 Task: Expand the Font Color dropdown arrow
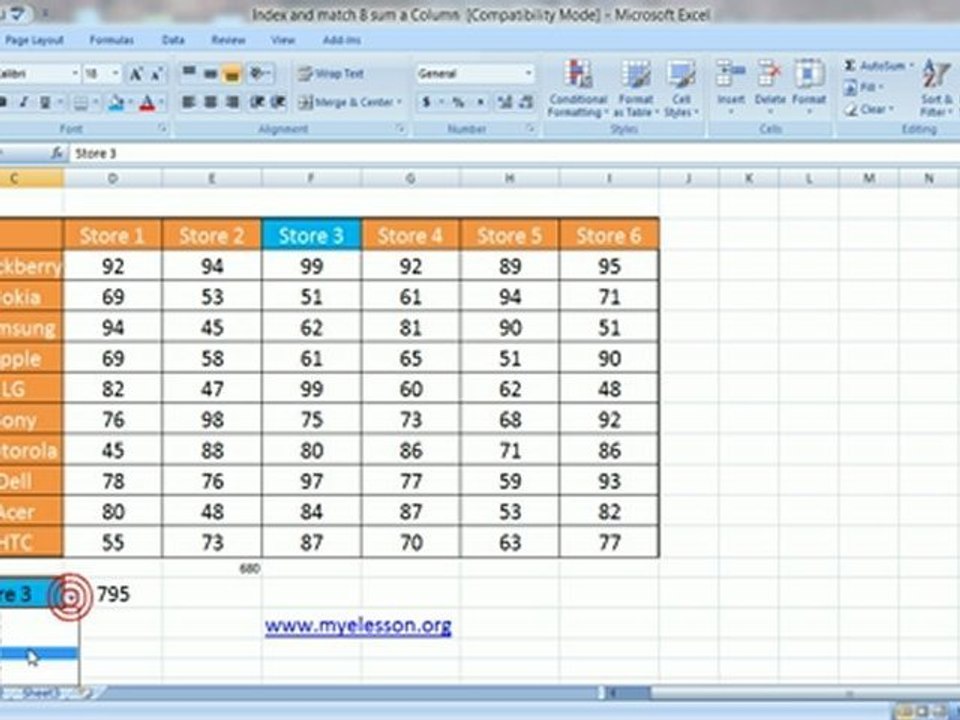[162, 103]
